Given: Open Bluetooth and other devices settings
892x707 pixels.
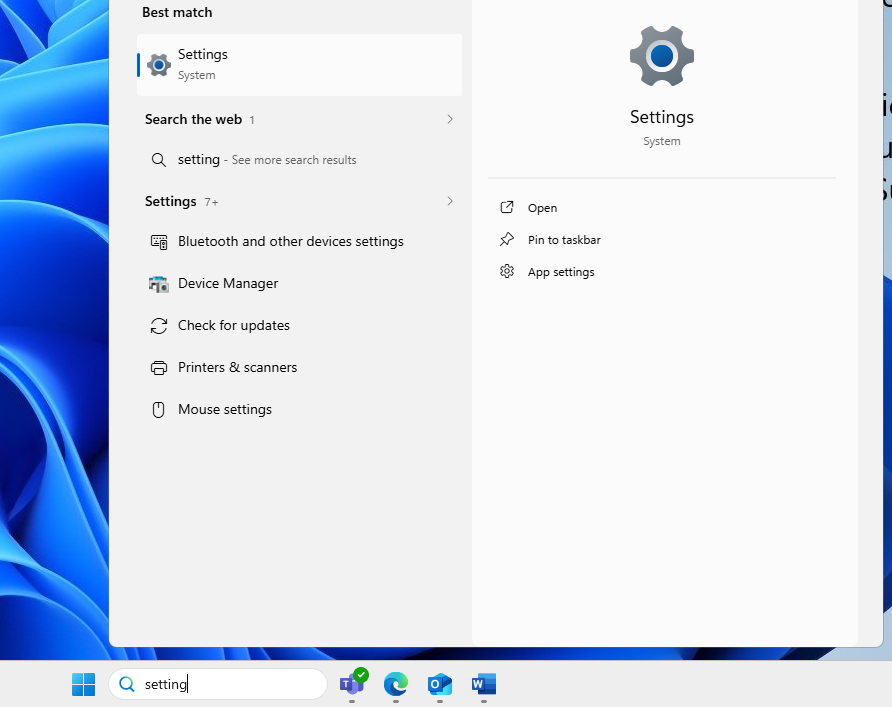Looking at the screenshot, I should coord(299,242).
